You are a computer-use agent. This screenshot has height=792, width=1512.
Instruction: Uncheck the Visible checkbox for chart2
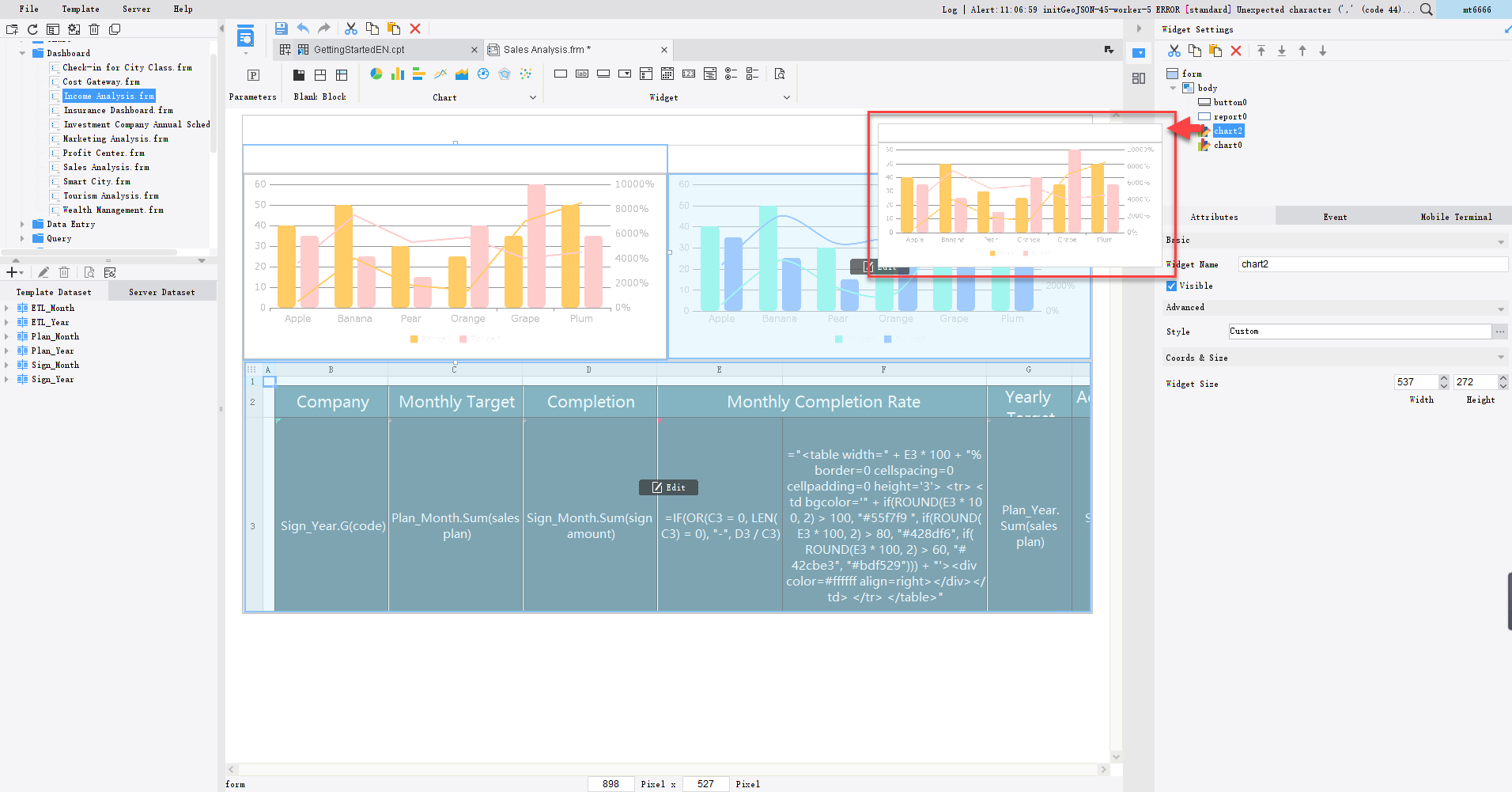[x=1172, y=286]
